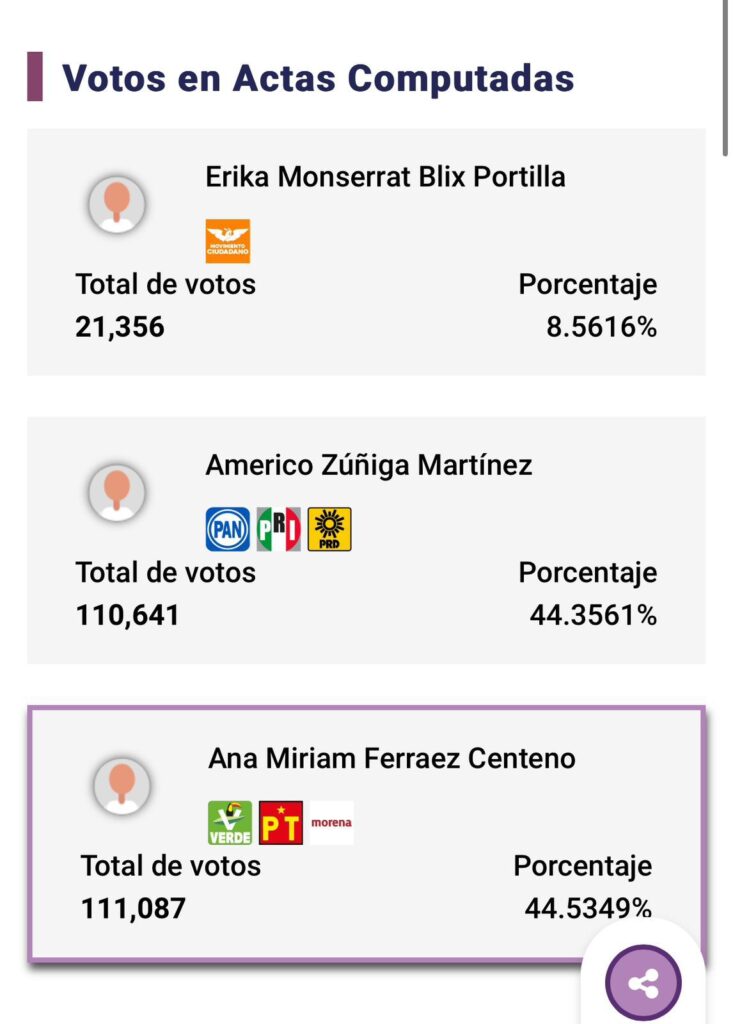Screen dimensions: 733x1024
Task: Click the 21,356 total votes figure
Action: pos(120,327)
